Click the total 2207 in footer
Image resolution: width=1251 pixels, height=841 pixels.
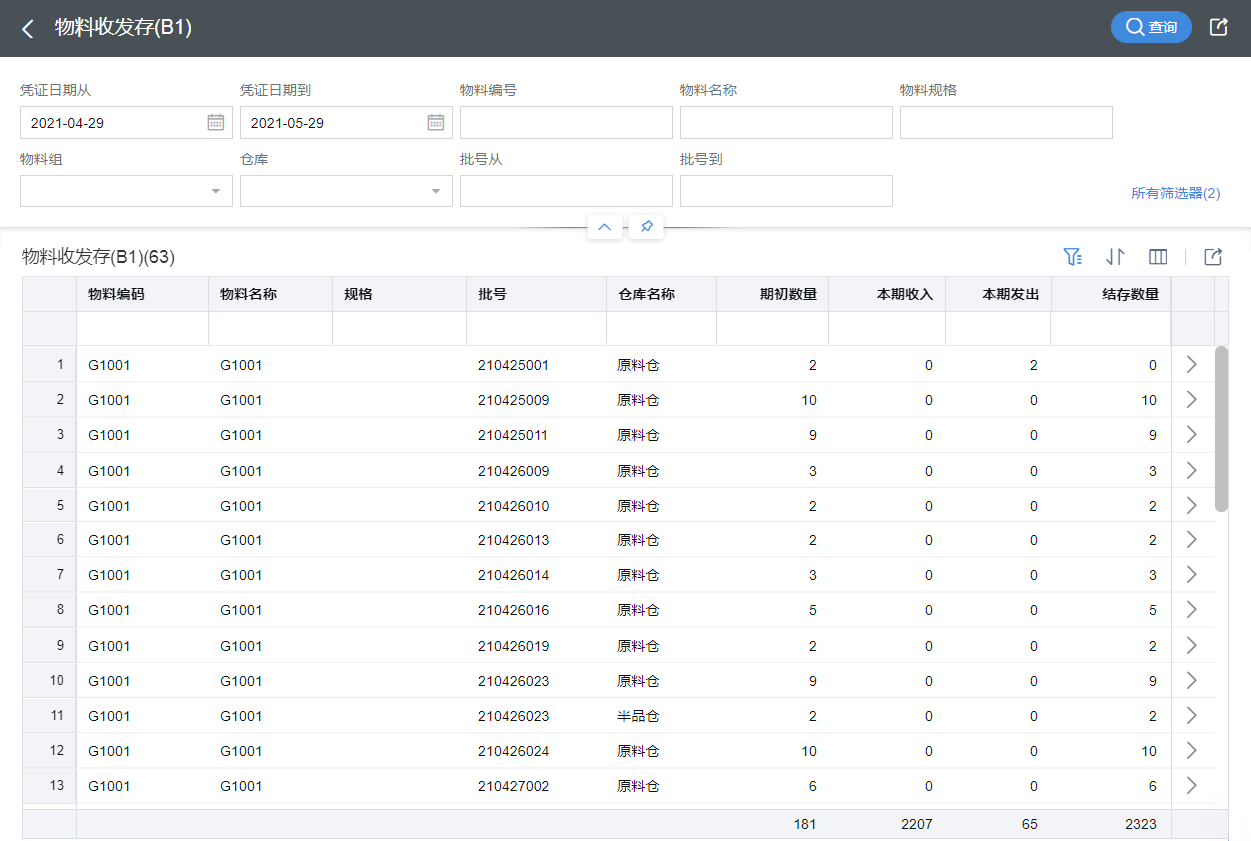pyautogui.click(x=916, y=824)
